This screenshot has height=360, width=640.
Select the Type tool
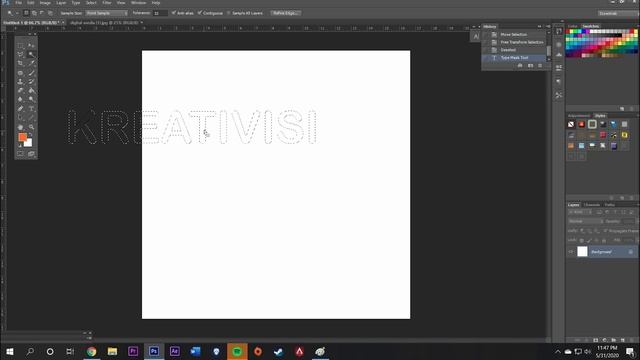click(31, 109)
